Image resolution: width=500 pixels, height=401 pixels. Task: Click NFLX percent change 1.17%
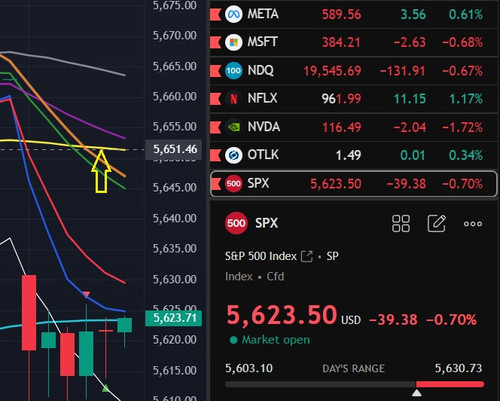[x=466, y=99]
